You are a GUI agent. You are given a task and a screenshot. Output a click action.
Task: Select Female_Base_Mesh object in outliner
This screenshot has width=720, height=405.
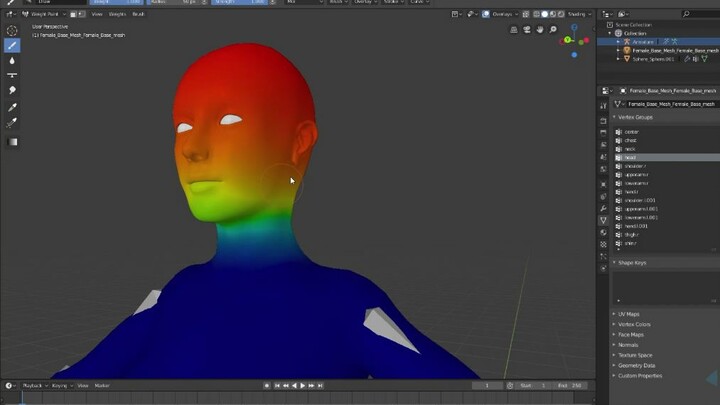pyautogui.click(x=675, y=51)
